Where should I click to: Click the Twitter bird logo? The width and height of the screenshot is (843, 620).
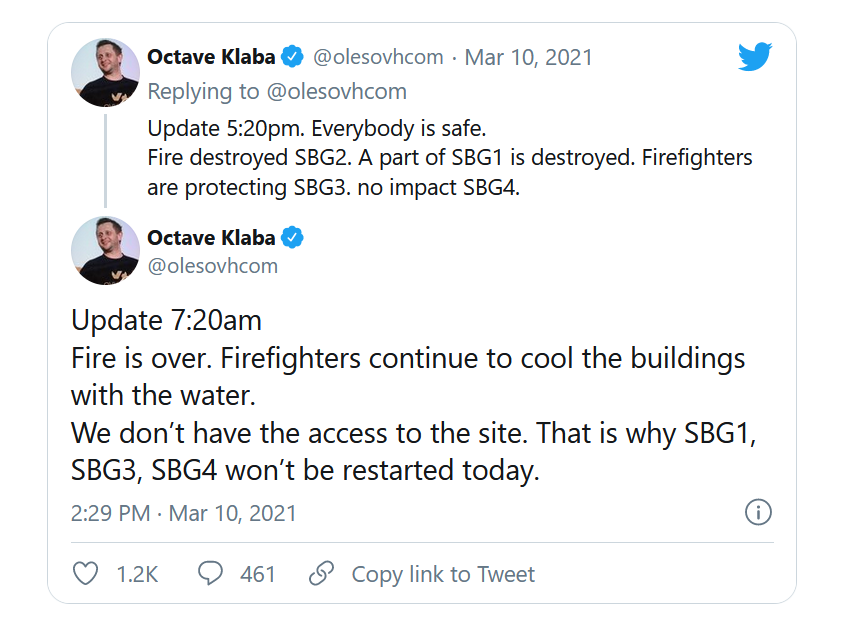[755, 56]
